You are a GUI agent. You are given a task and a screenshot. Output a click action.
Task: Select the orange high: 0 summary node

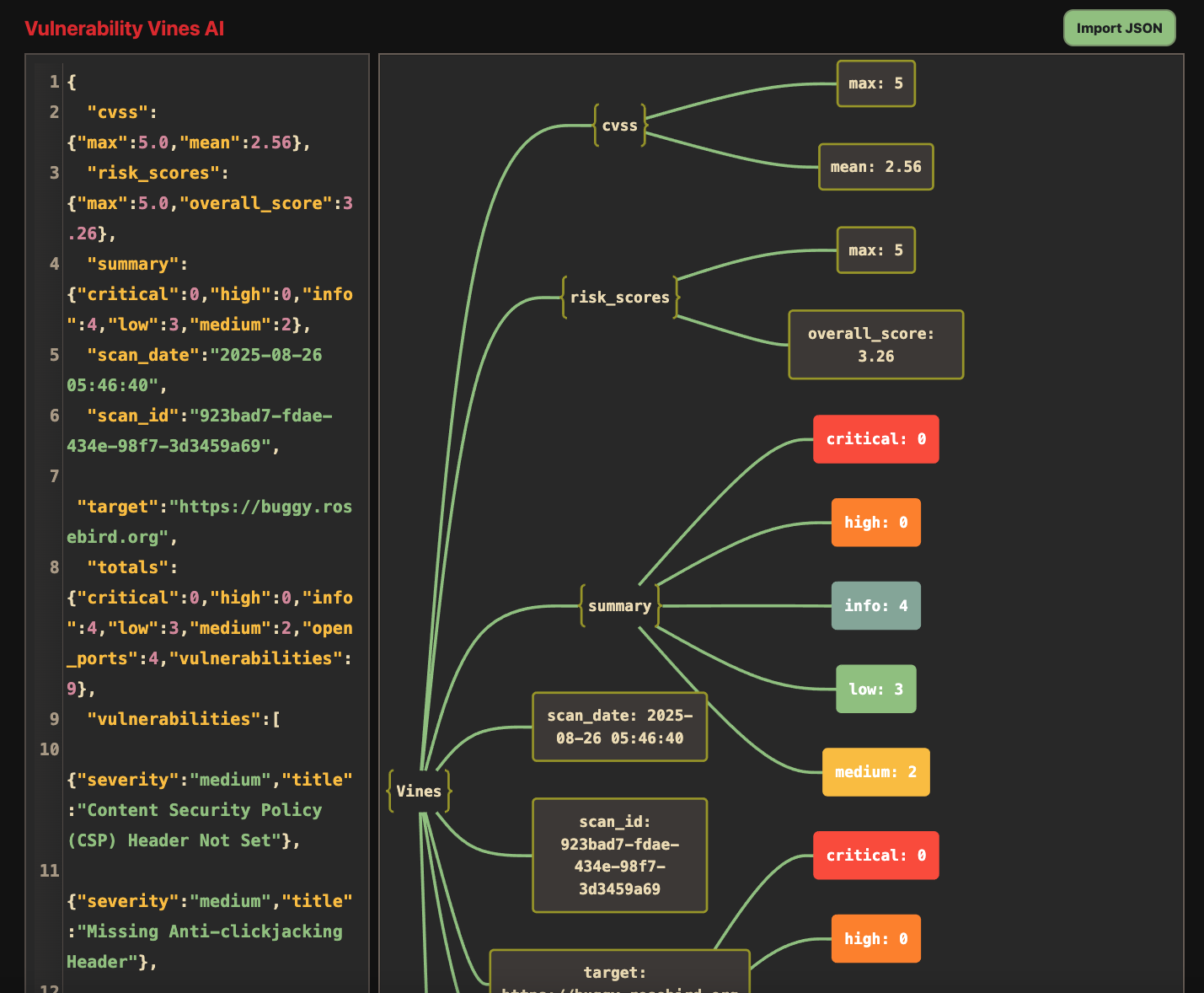(x=875, y=523)
